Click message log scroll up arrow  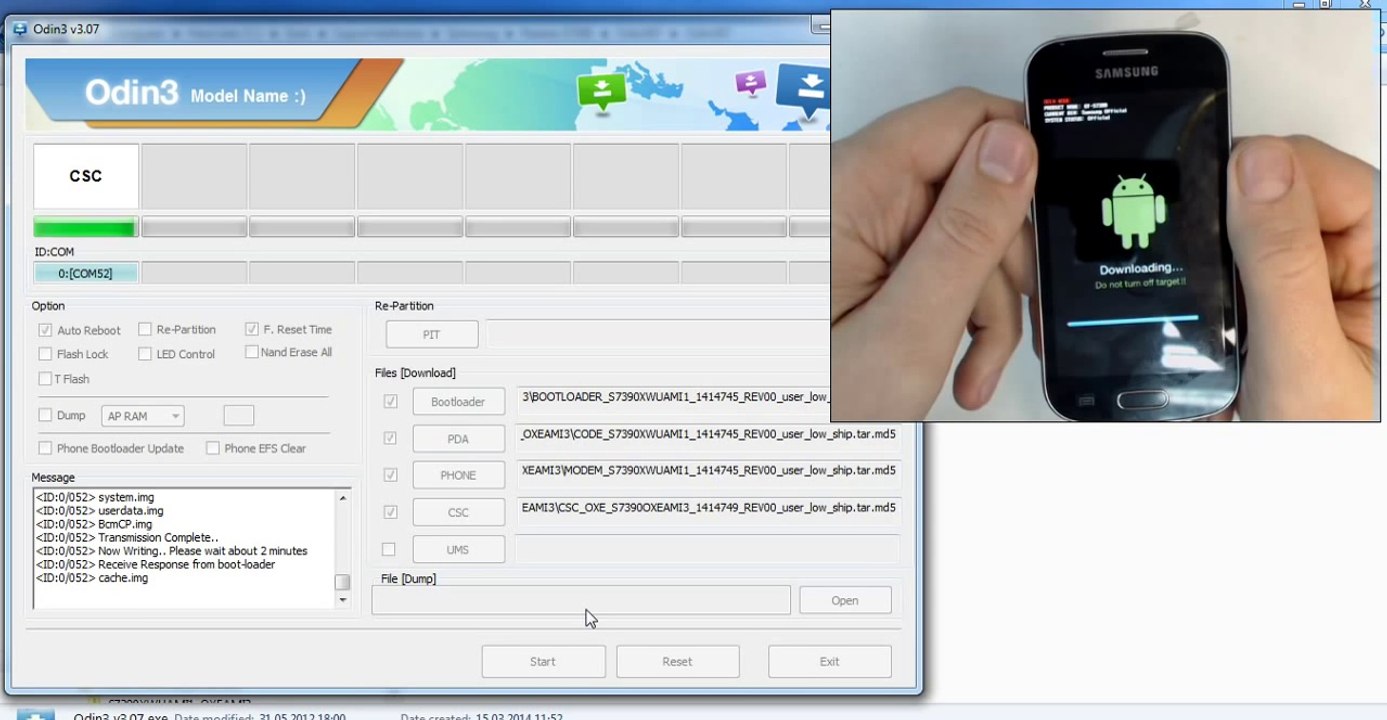[343, 498]
